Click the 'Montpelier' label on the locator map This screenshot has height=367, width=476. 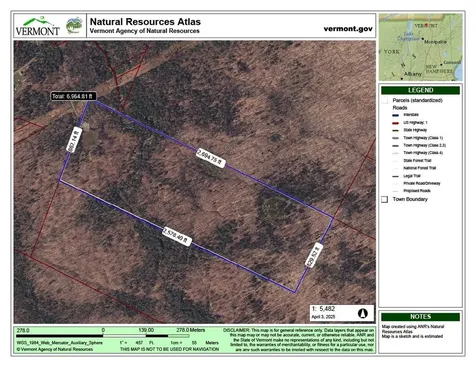coord(436,42)
